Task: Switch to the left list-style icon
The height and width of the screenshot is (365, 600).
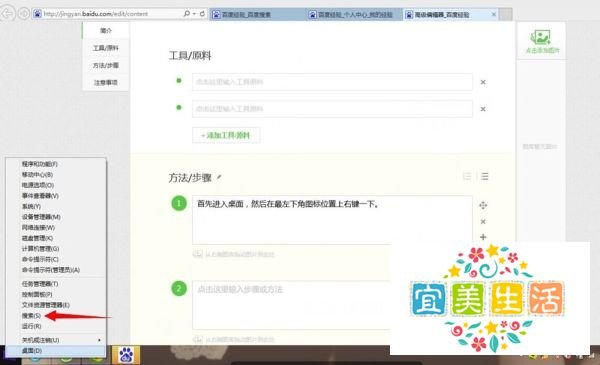Action: [x=467, y=176]
